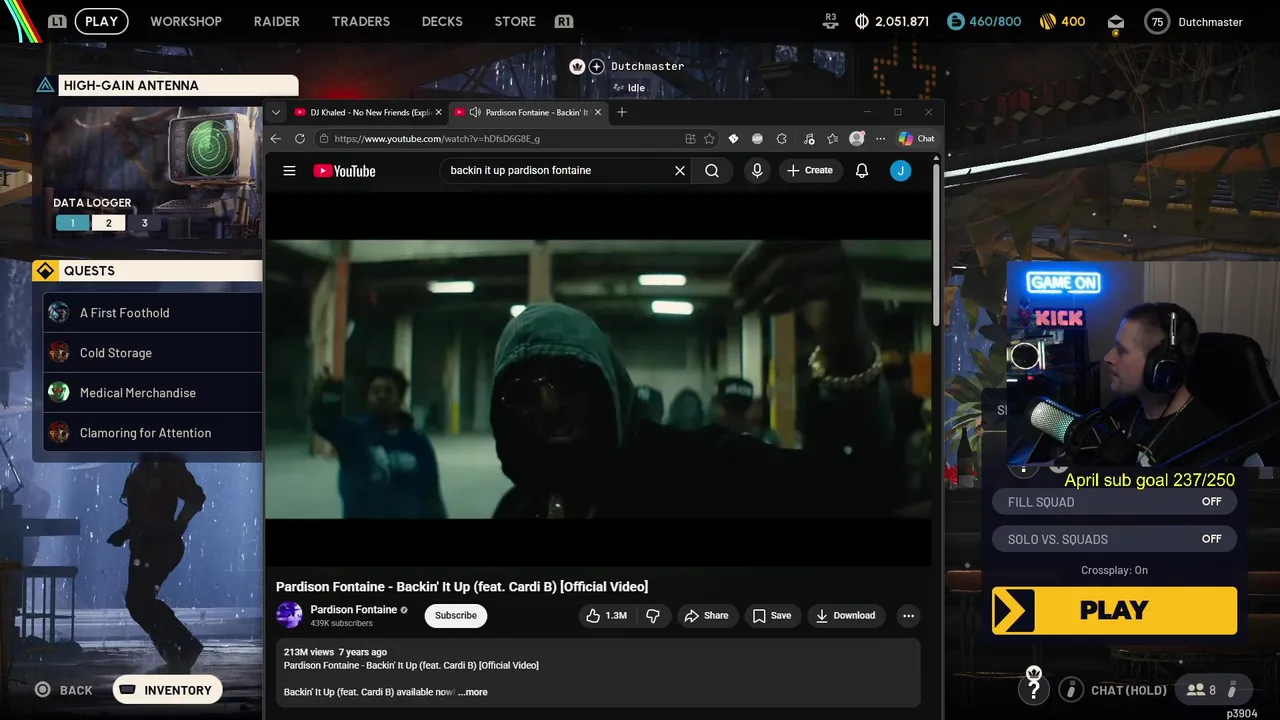Click the Download button

(x=846, y=616)
